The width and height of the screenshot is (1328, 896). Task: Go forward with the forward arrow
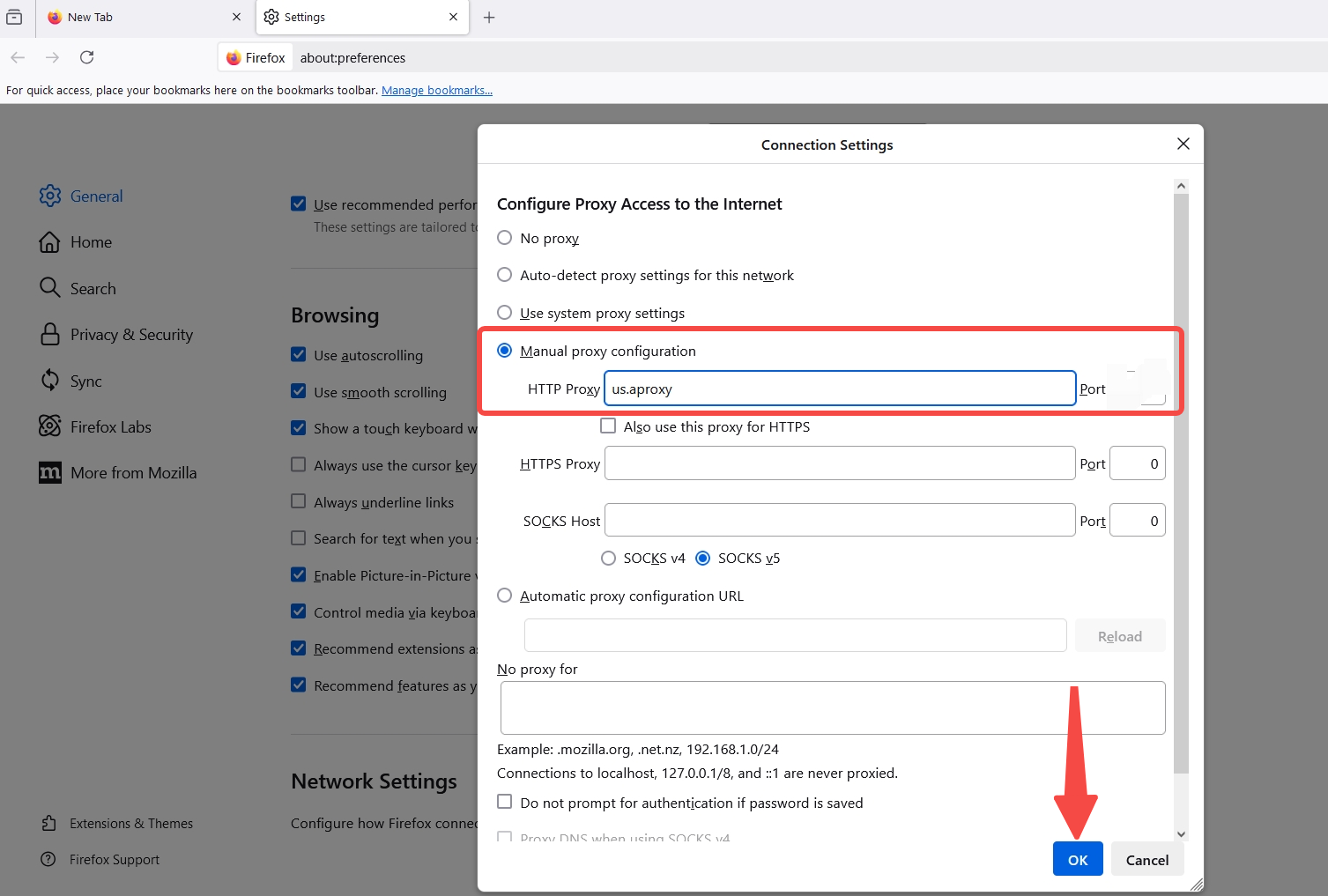52,57
